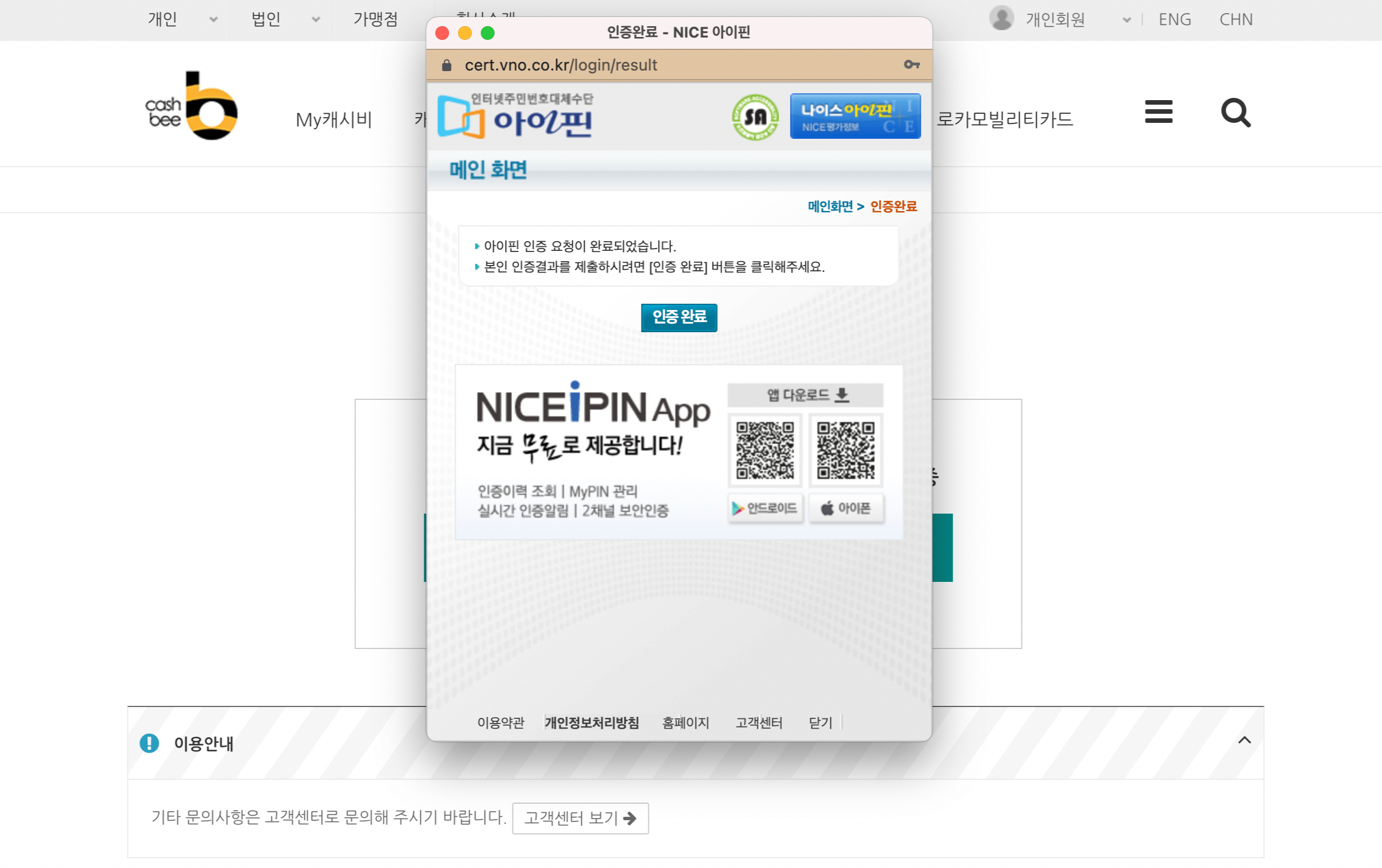
Task: Click the lock icon beside URL
Action: pyautogui.click(x=446, y=65)
